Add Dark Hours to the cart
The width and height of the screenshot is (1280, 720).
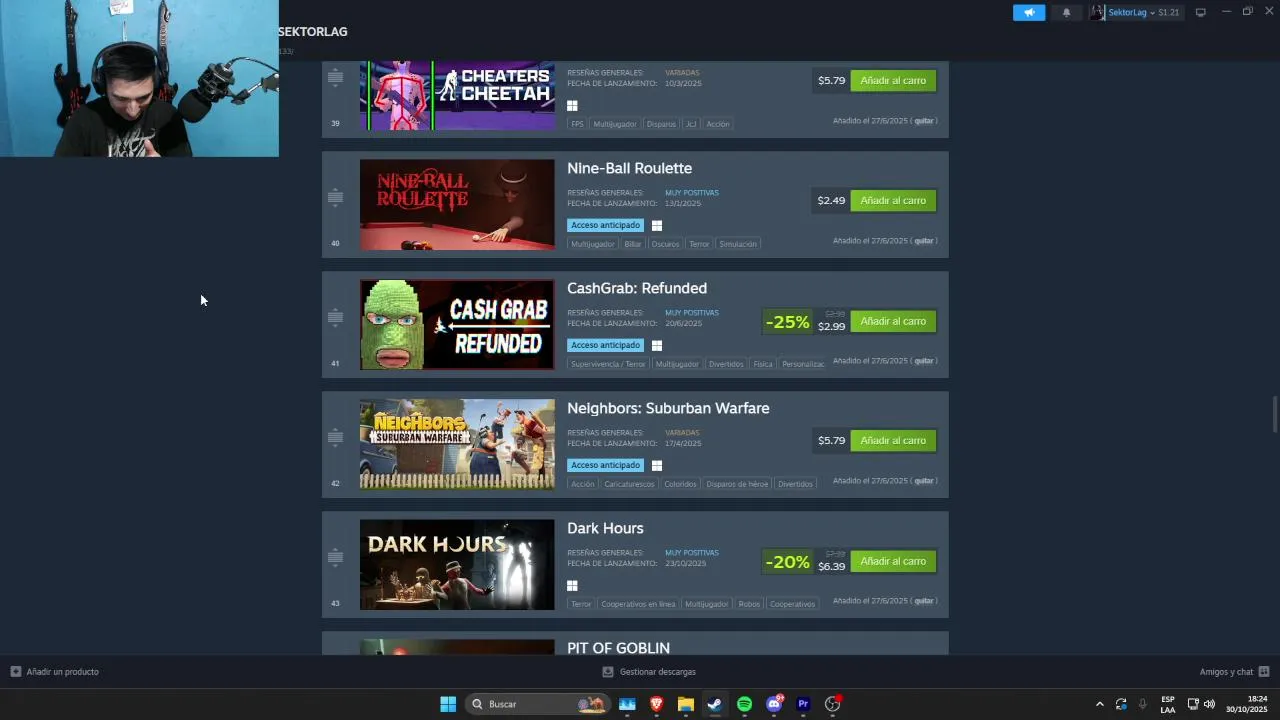(x=893, y=561)
